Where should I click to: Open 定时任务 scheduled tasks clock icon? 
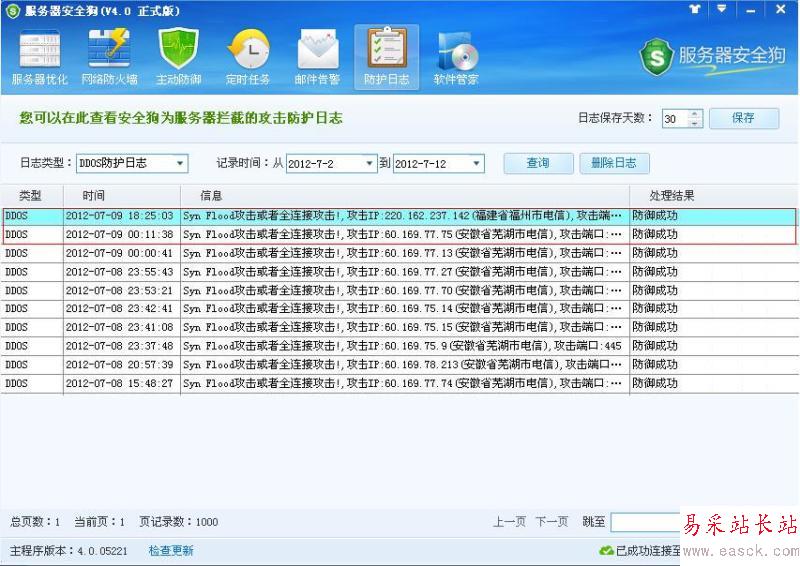tap(248, 58)
